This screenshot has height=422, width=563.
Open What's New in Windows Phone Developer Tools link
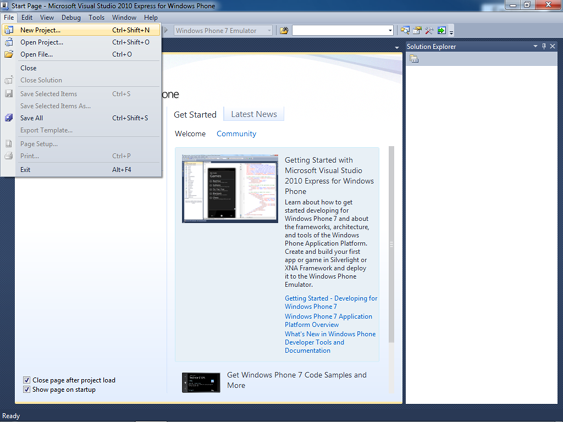(330, 342)
